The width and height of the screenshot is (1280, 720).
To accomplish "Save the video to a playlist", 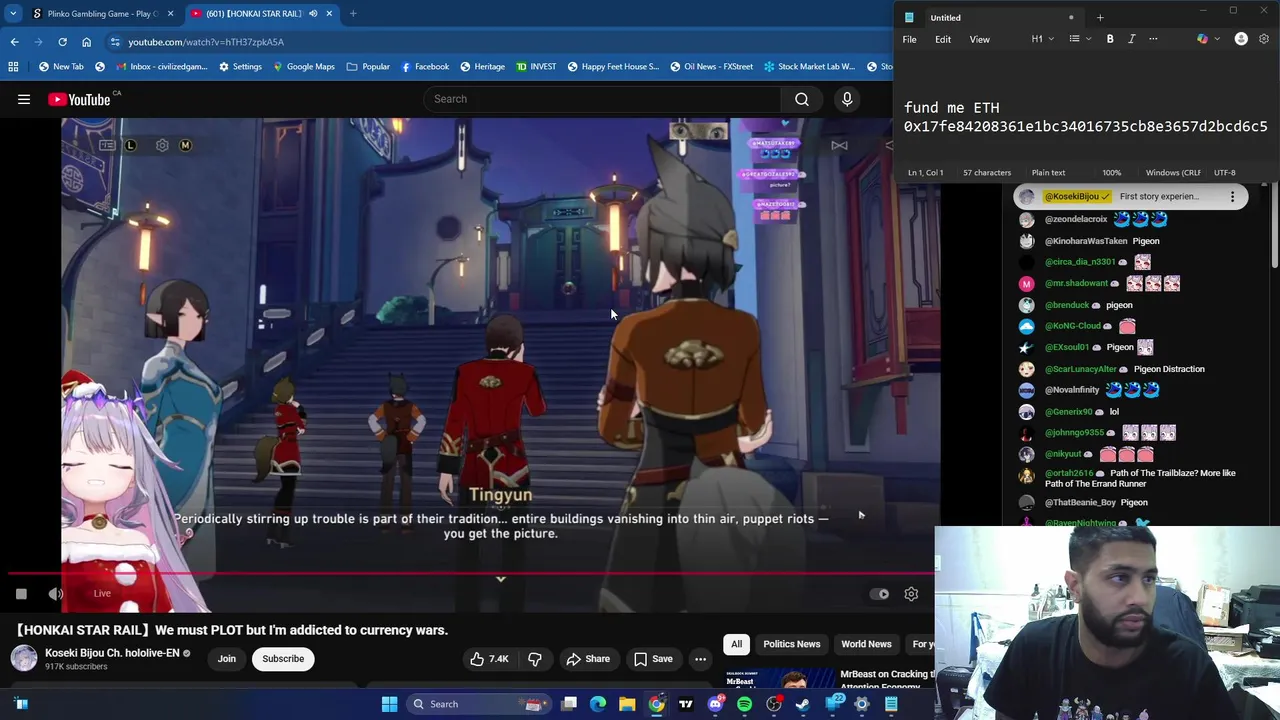I will click(653, 659).
